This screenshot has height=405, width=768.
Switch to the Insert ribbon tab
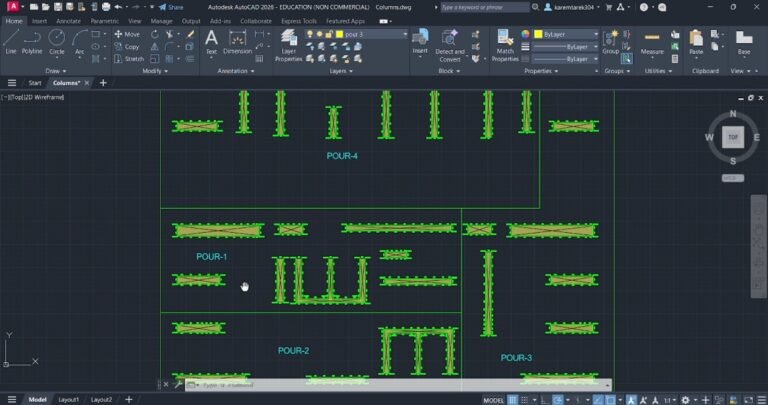(39, 21)
